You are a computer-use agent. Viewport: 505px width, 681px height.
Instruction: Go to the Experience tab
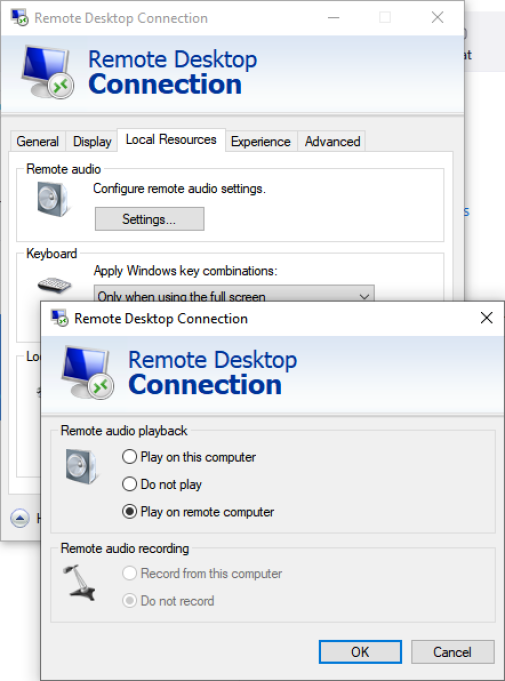261,141
